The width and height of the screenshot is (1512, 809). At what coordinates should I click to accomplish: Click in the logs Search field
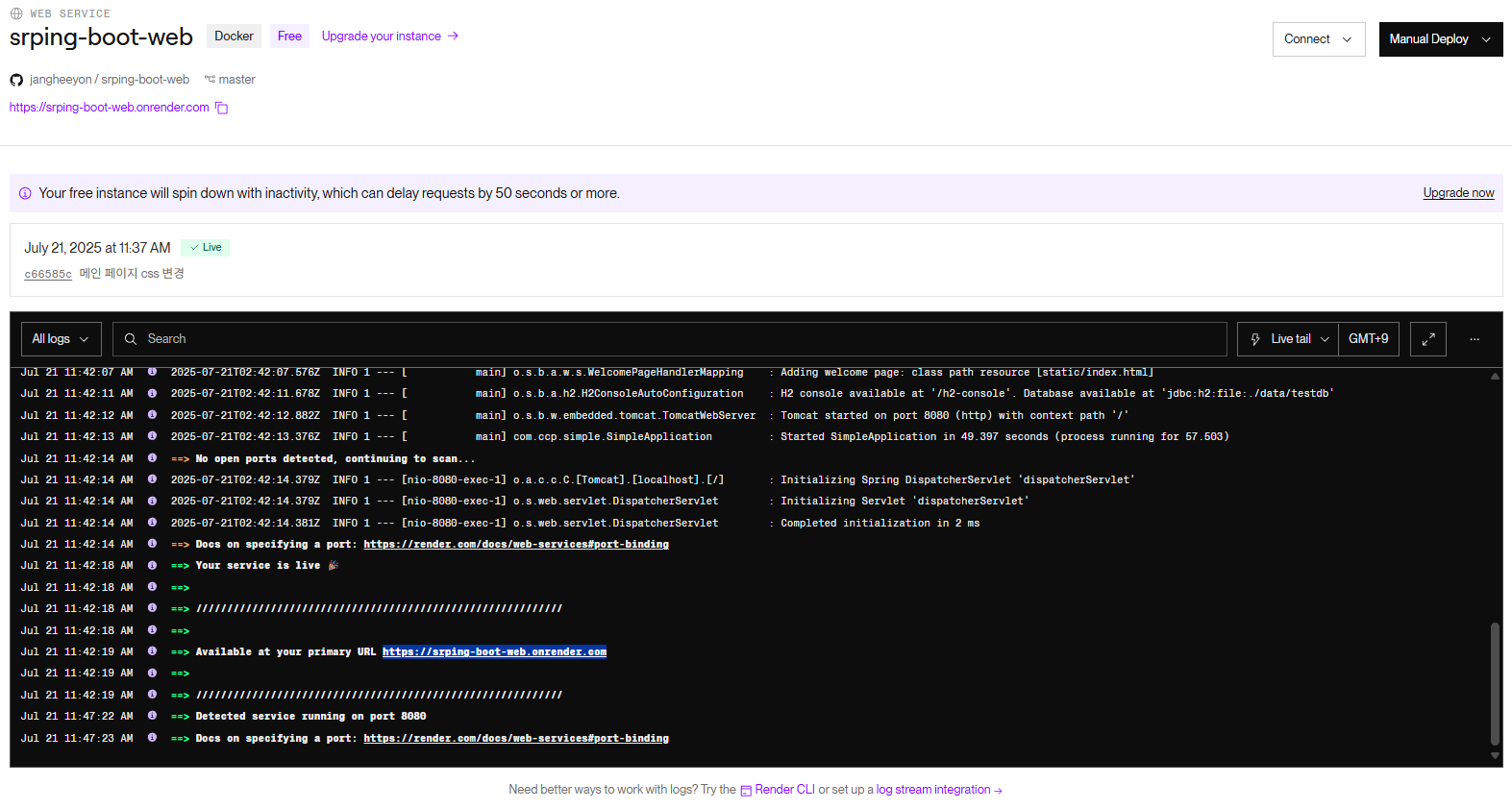670,339
